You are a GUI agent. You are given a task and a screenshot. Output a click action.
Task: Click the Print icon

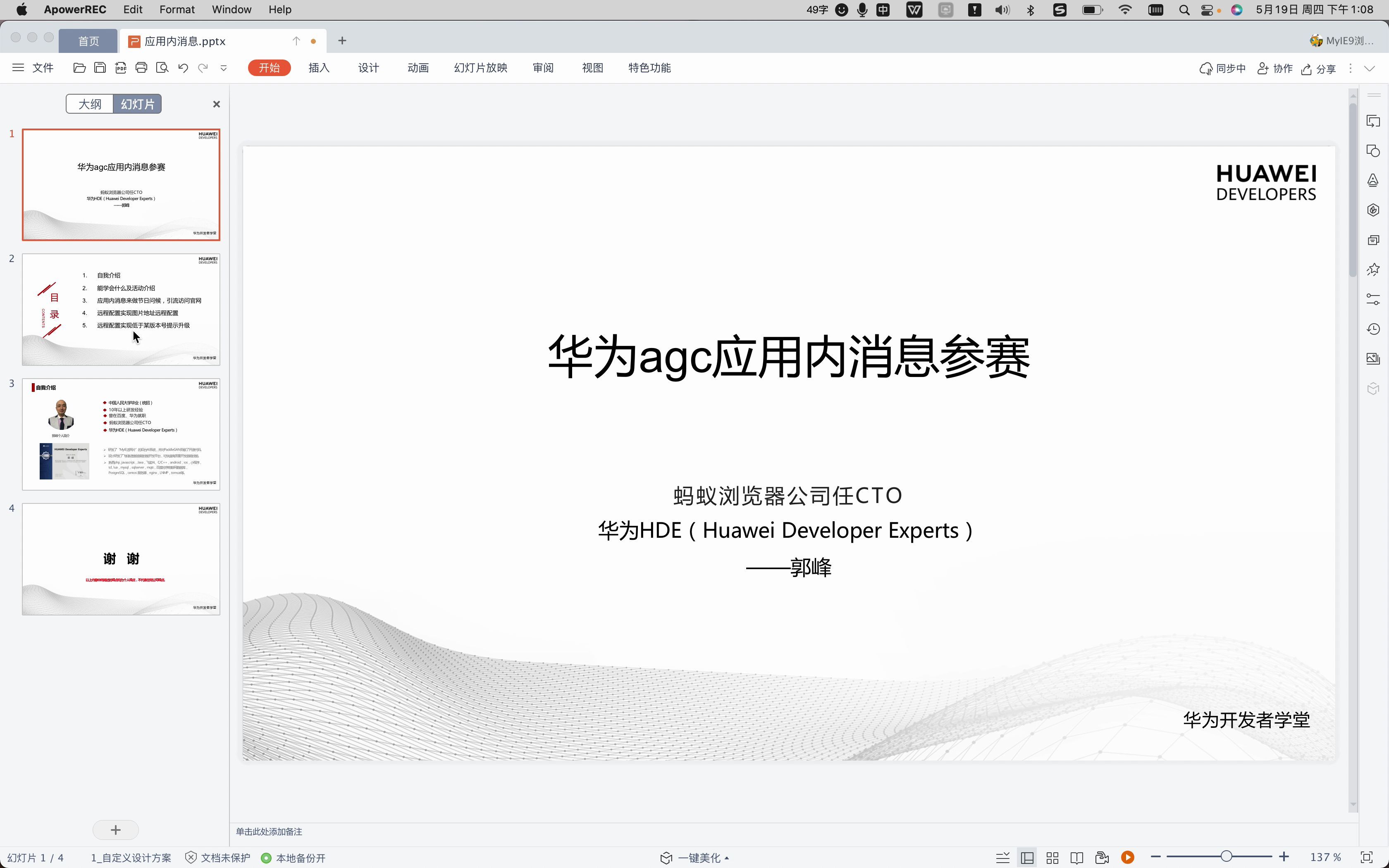coord(141,68)
